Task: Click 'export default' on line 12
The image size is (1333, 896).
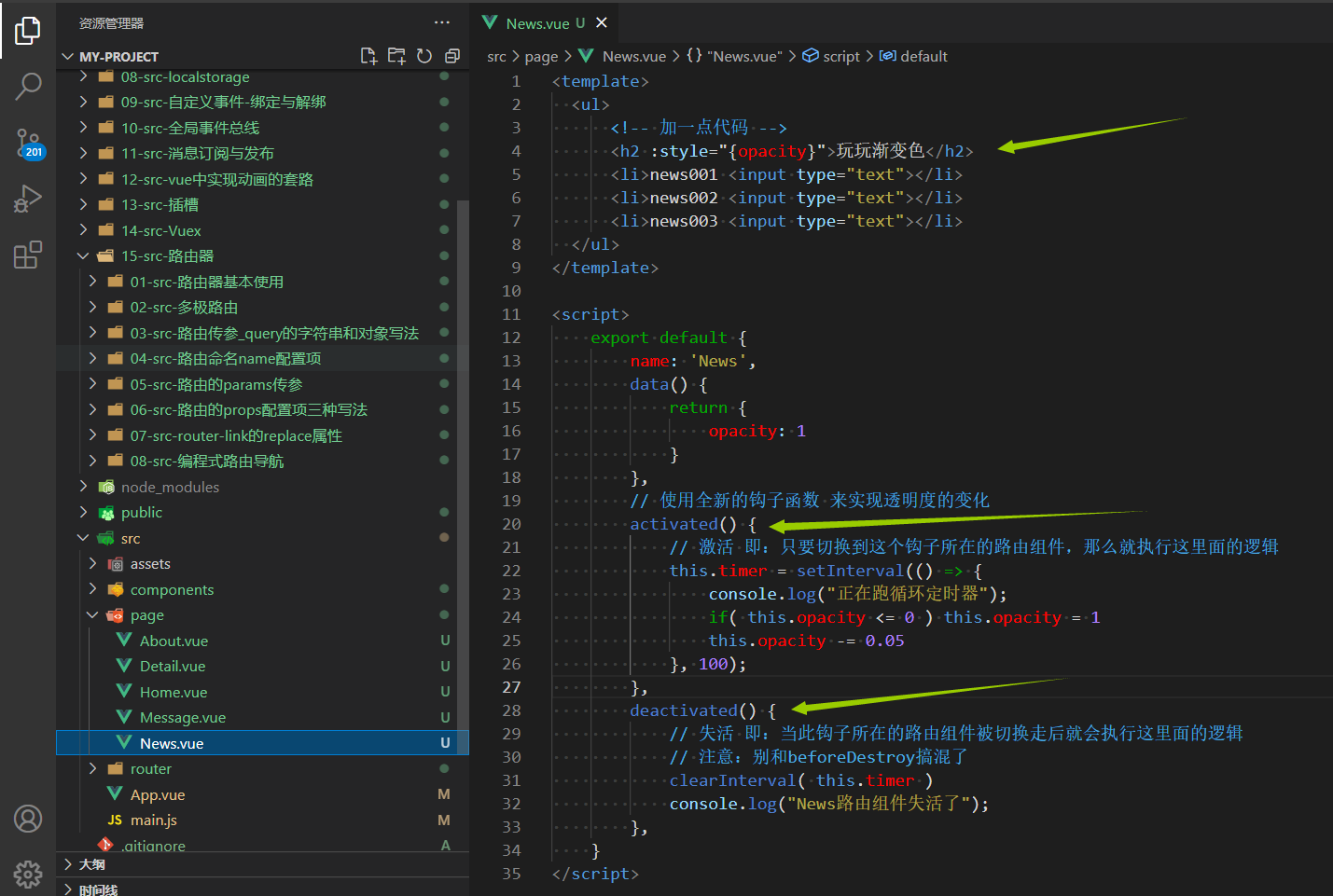Action: pyautogui.click(x=659, y=337)
